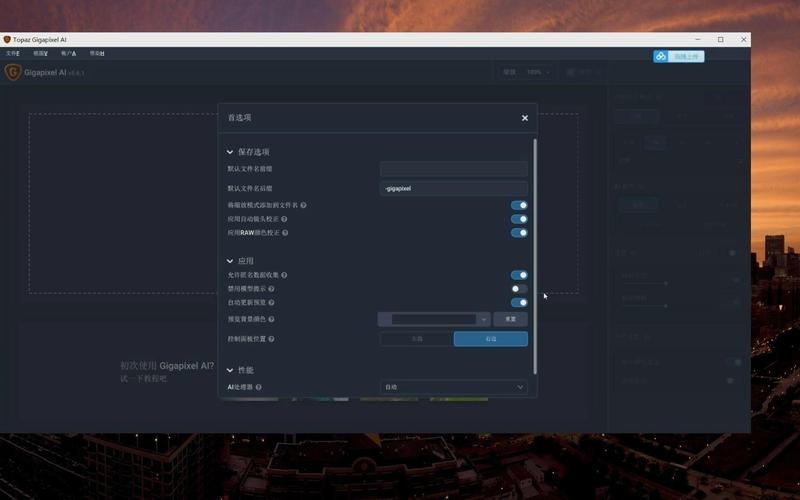800x500 pixels.
Task: Click the 默认文件名前缀 prefix input field
Action: [x=454, y=169]
